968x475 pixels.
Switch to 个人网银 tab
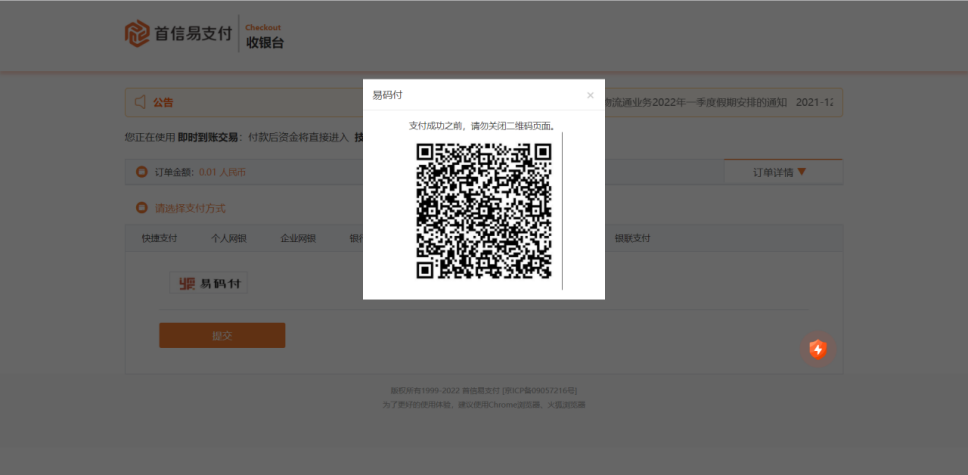229,238
